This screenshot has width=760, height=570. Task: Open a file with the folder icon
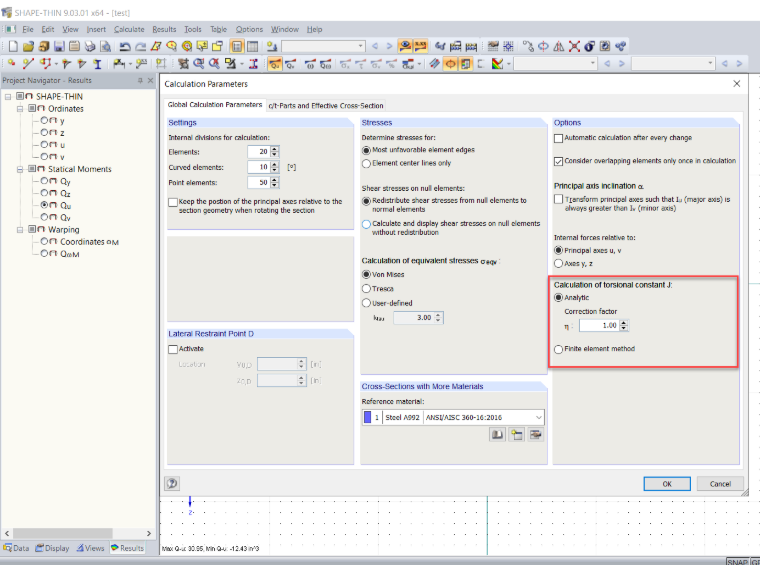(x=28, y=46)
